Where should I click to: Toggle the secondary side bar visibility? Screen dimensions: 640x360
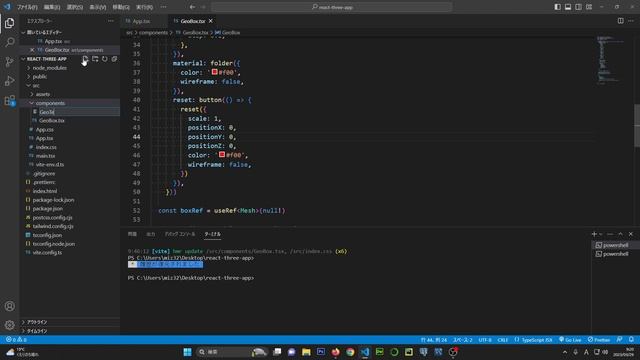pyautogui.click(x=578, y=7)
